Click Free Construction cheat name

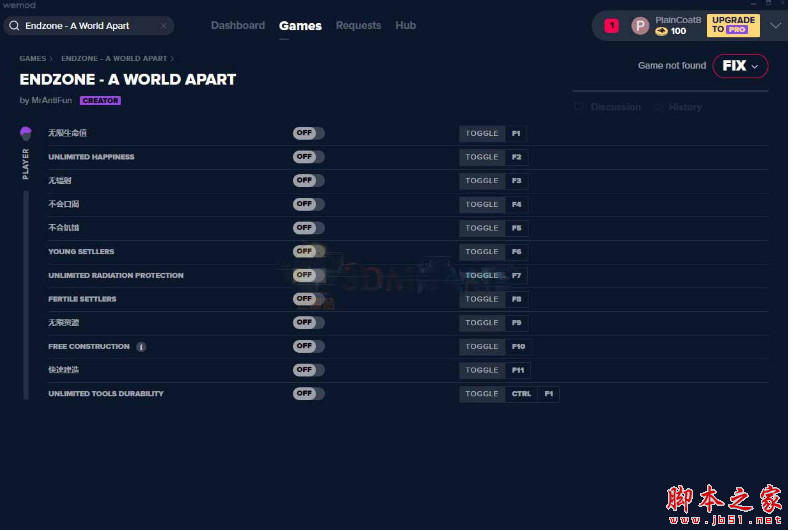(89, 346)
